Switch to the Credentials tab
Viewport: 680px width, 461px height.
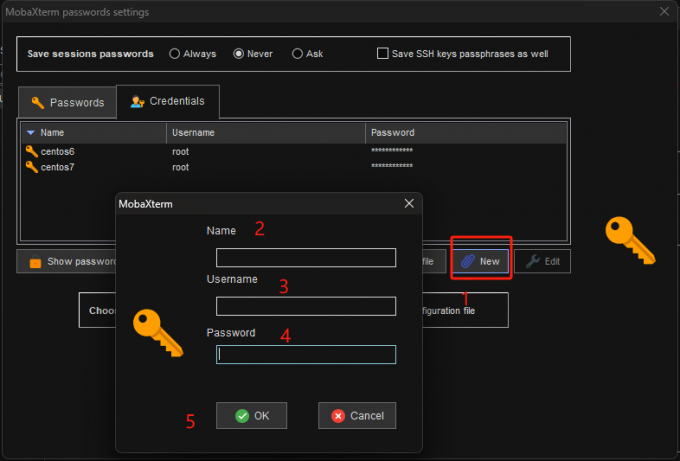pyautogui.click(x=168, y=101)
